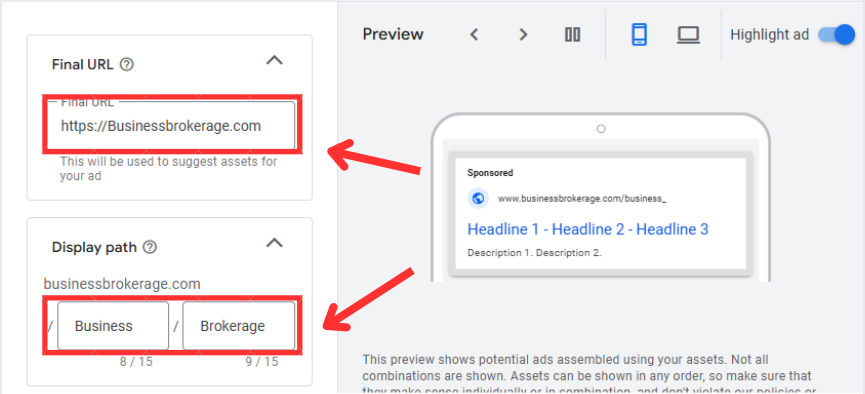The image size is (865, 394).
Task: Turn off the Highlight ad switch
Action: pos(836,35)
